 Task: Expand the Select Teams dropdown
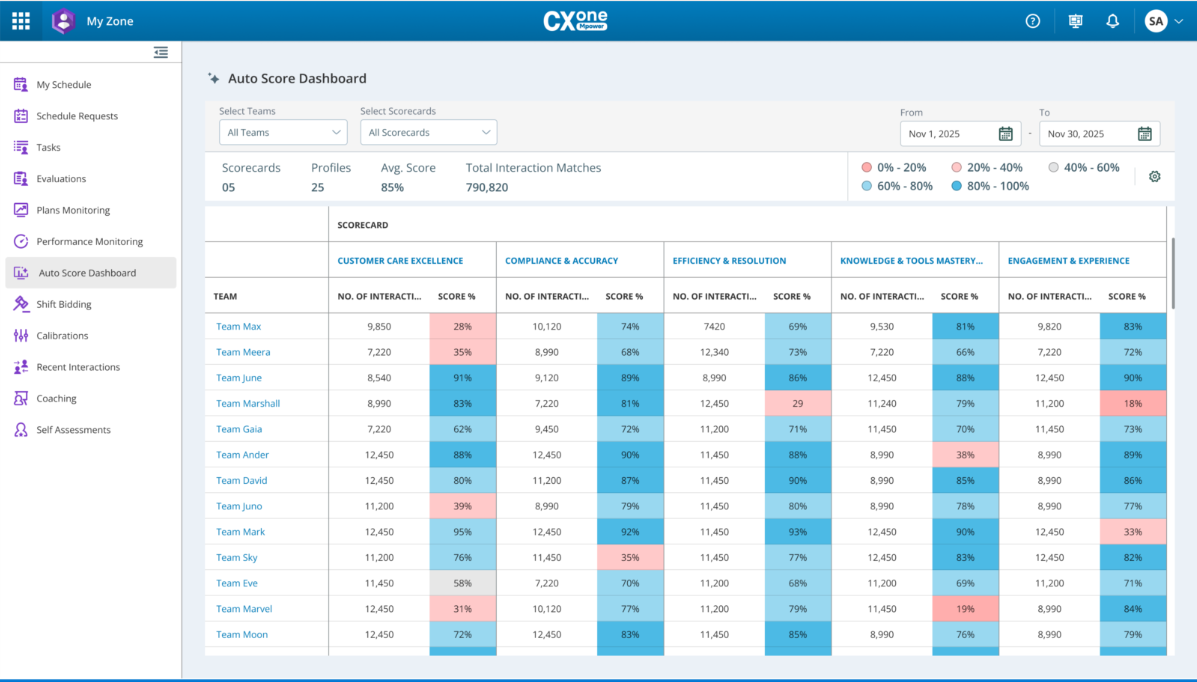coord(283,132)
